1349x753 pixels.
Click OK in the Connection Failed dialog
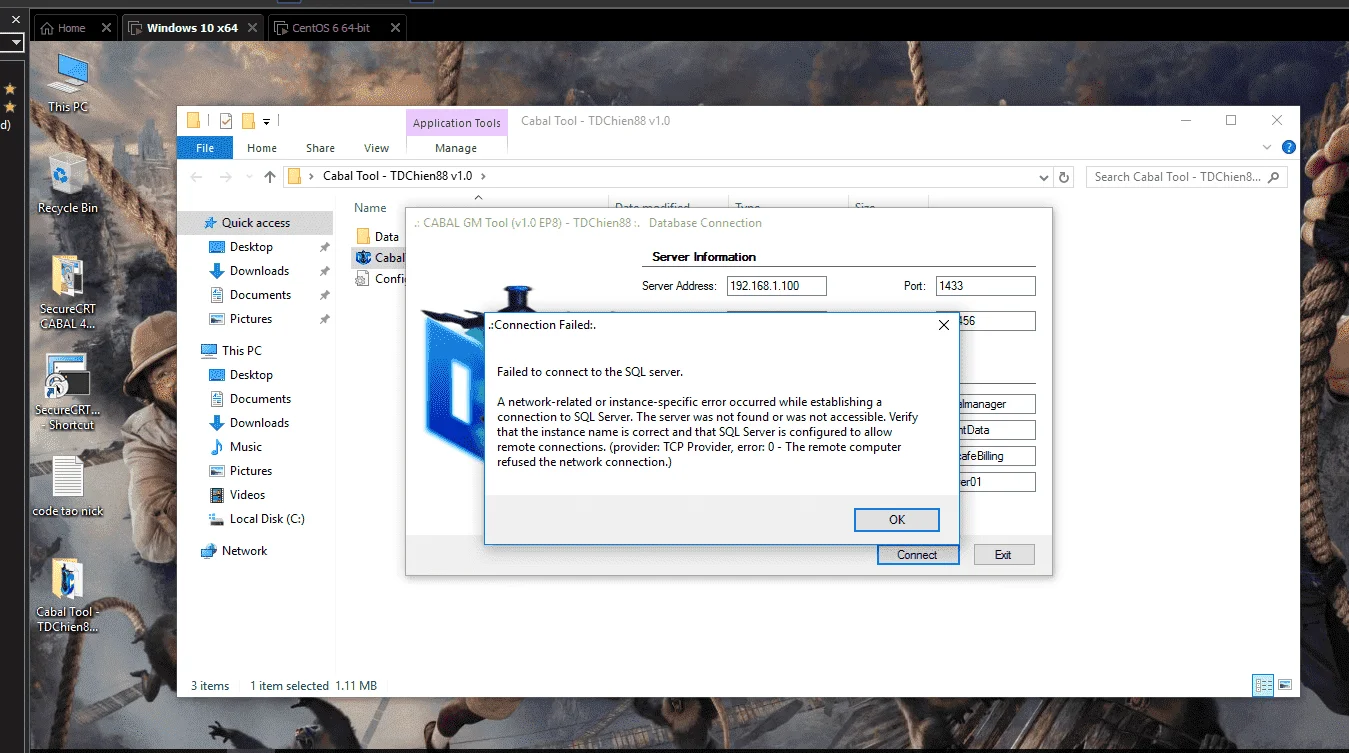(897, 520)
